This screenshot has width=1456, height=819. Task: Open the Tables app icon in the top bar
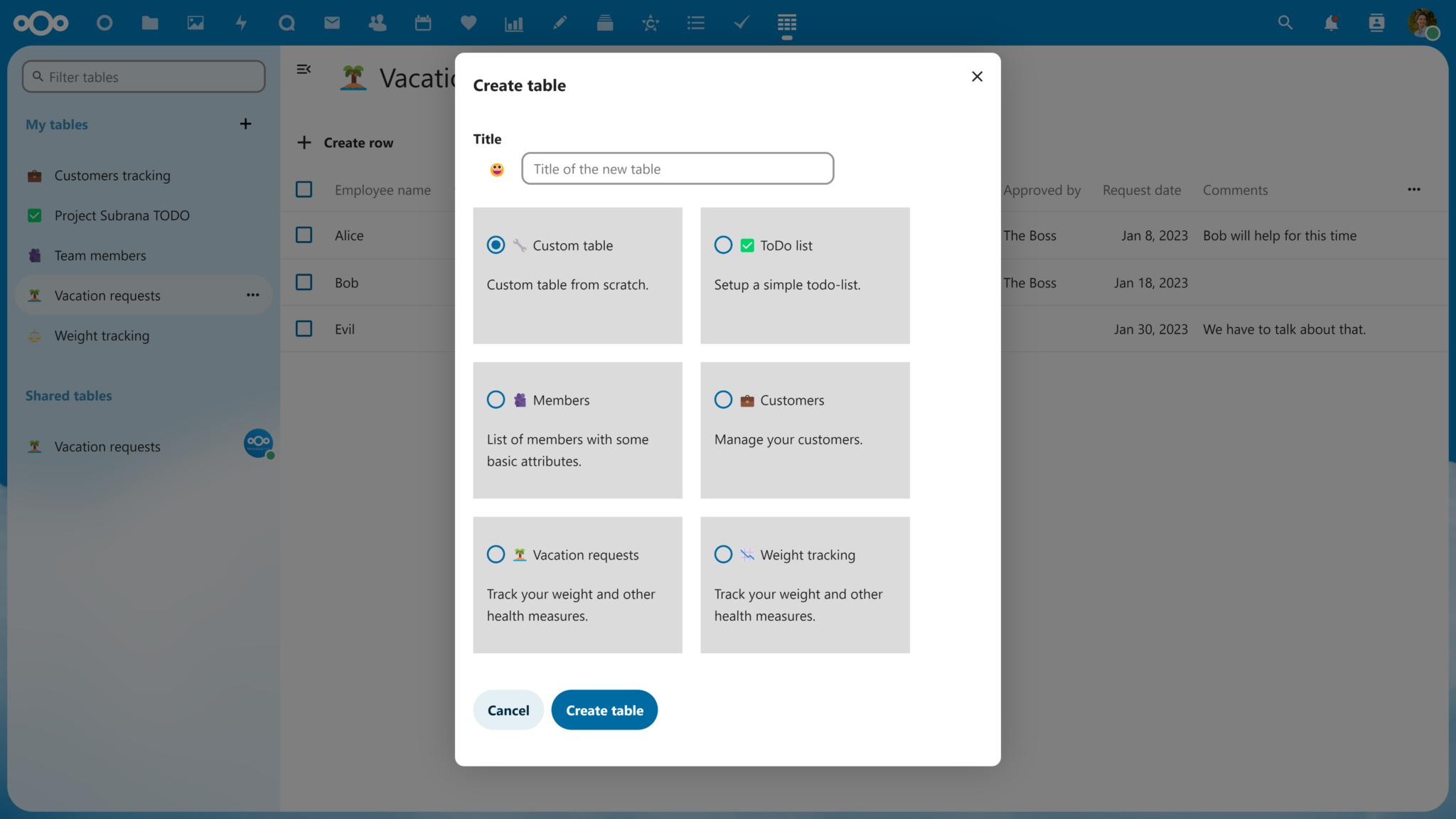click(786, 23)
